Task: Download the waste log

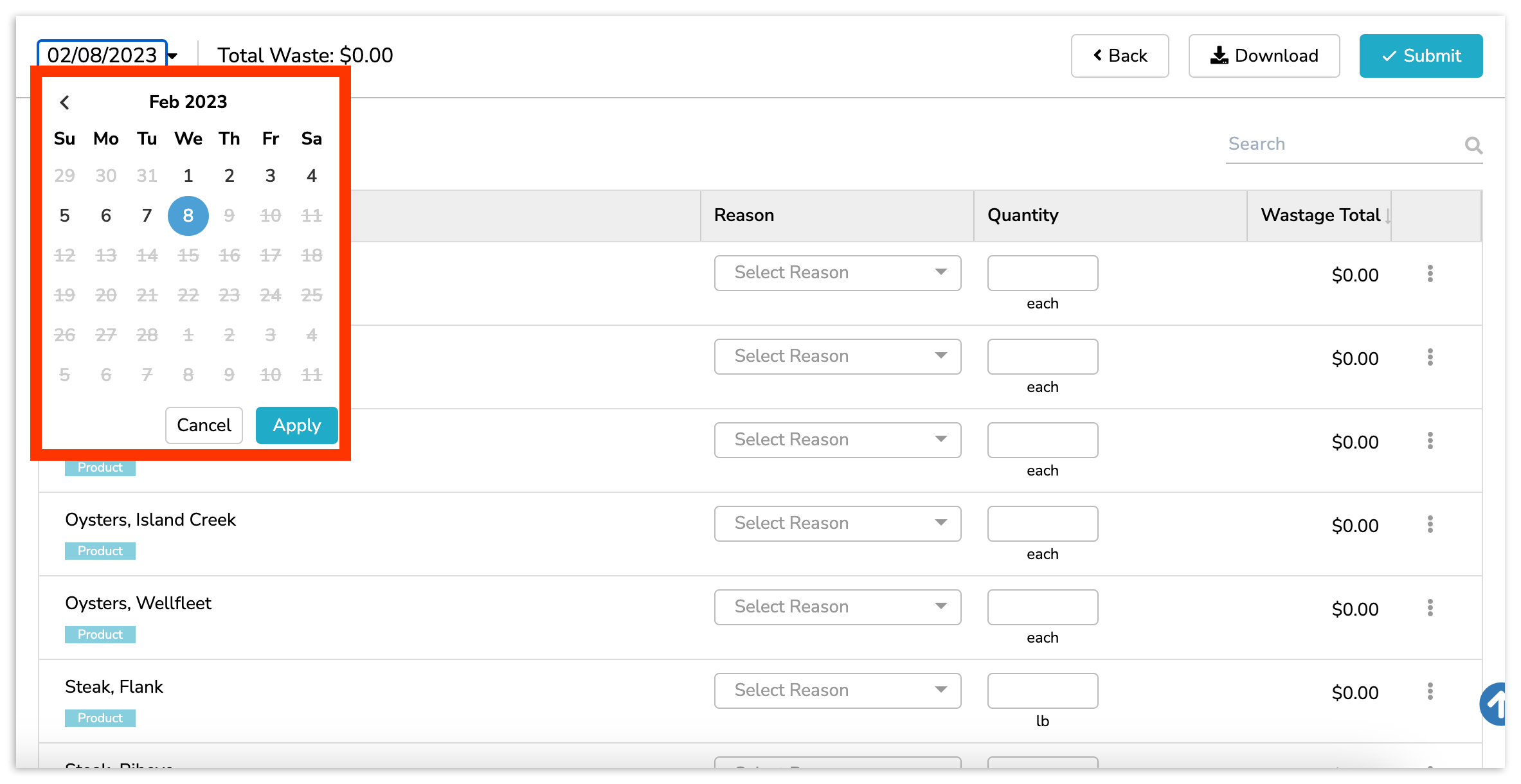Action: 1263,56
